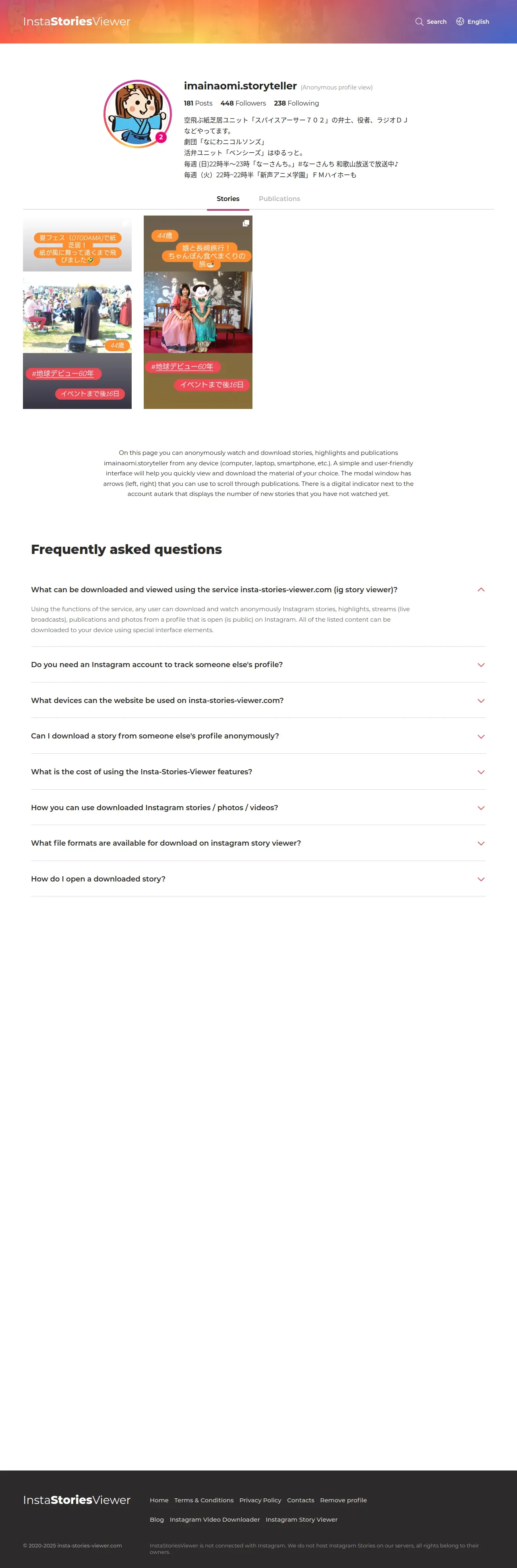
Task: Collapse the first FAQ answer
Action: 480,589
